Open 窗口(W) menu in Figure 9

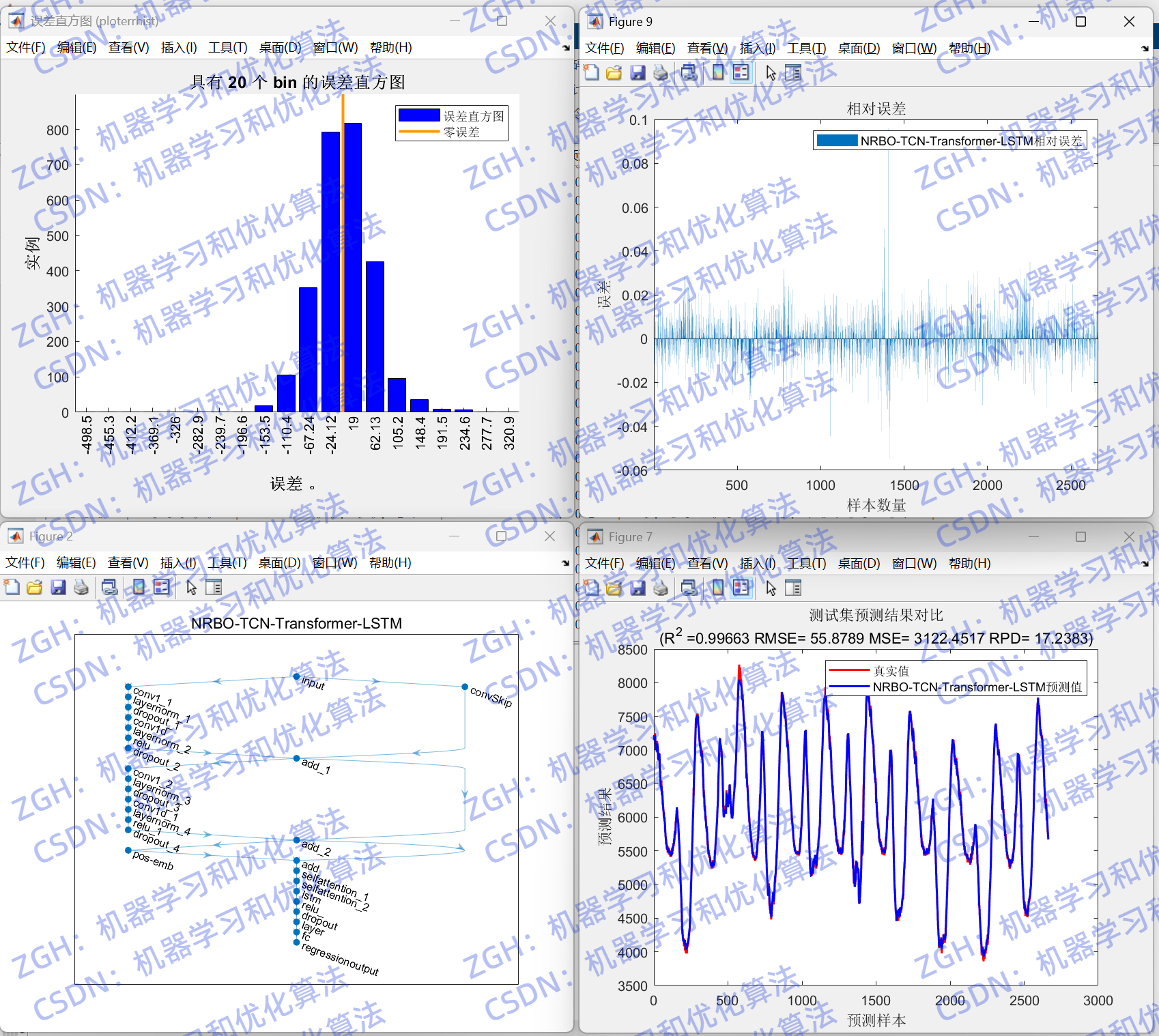(x=915, y=48)
